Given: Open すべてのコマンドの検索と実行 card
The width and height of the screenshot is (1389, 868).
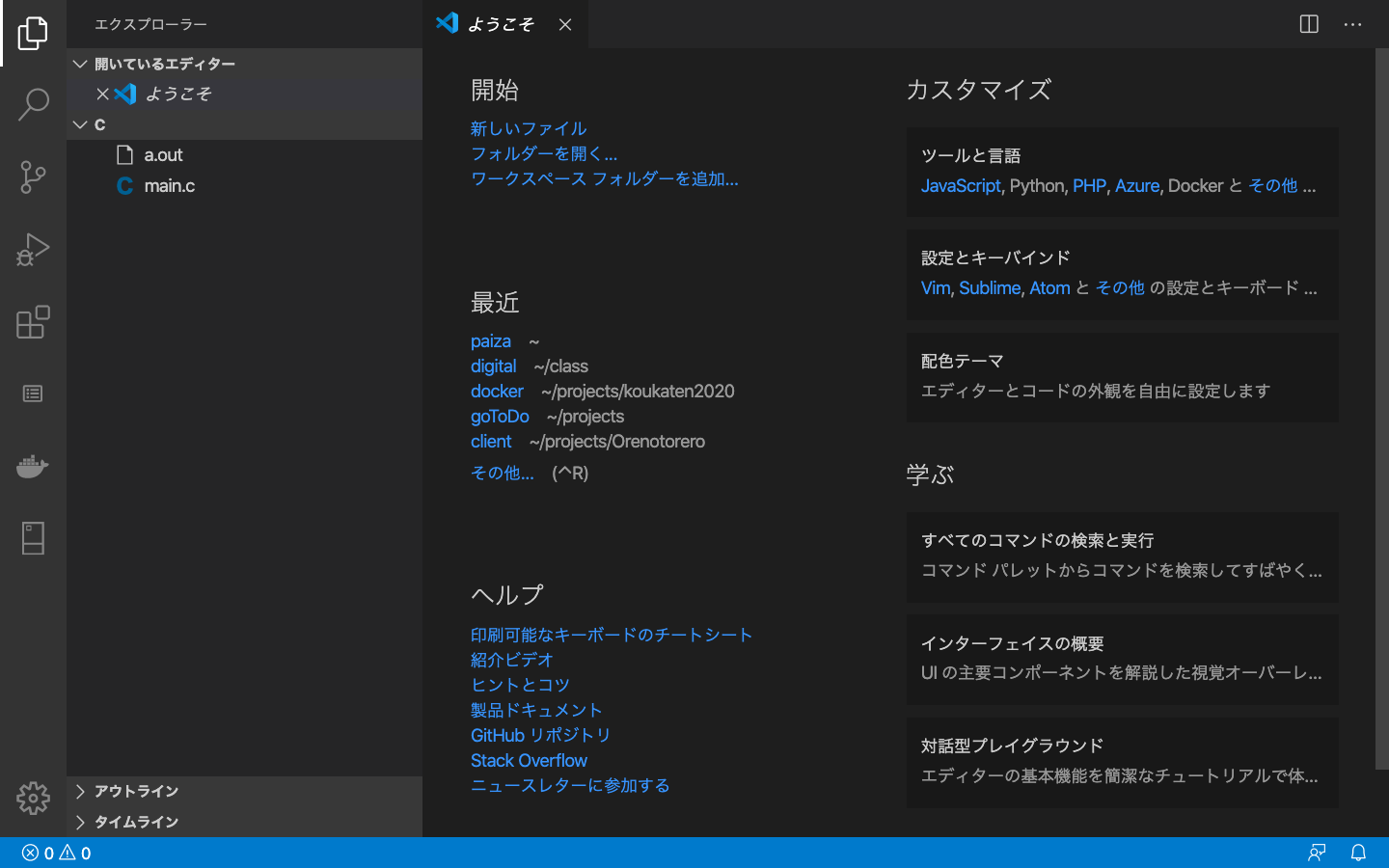Looking at the screenshot, I should tap(1122, 556).
